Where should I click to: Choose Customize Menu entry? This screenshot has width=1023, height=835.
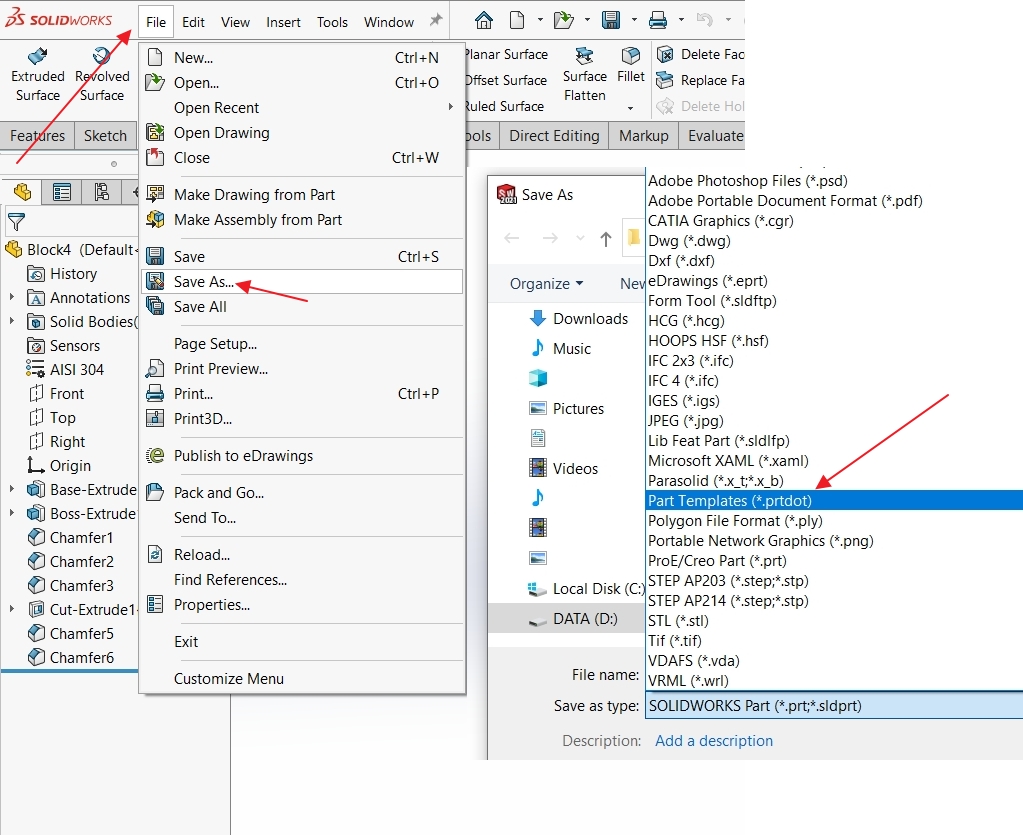coord(302,678)
